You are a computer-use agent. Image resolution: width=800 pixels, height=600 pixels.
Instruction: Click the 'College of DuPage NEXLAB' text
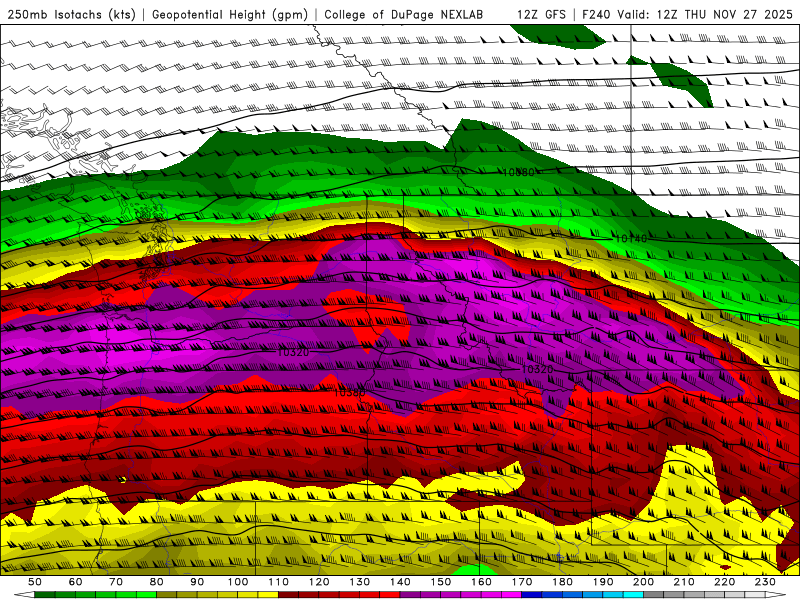[x=404, y=14]
